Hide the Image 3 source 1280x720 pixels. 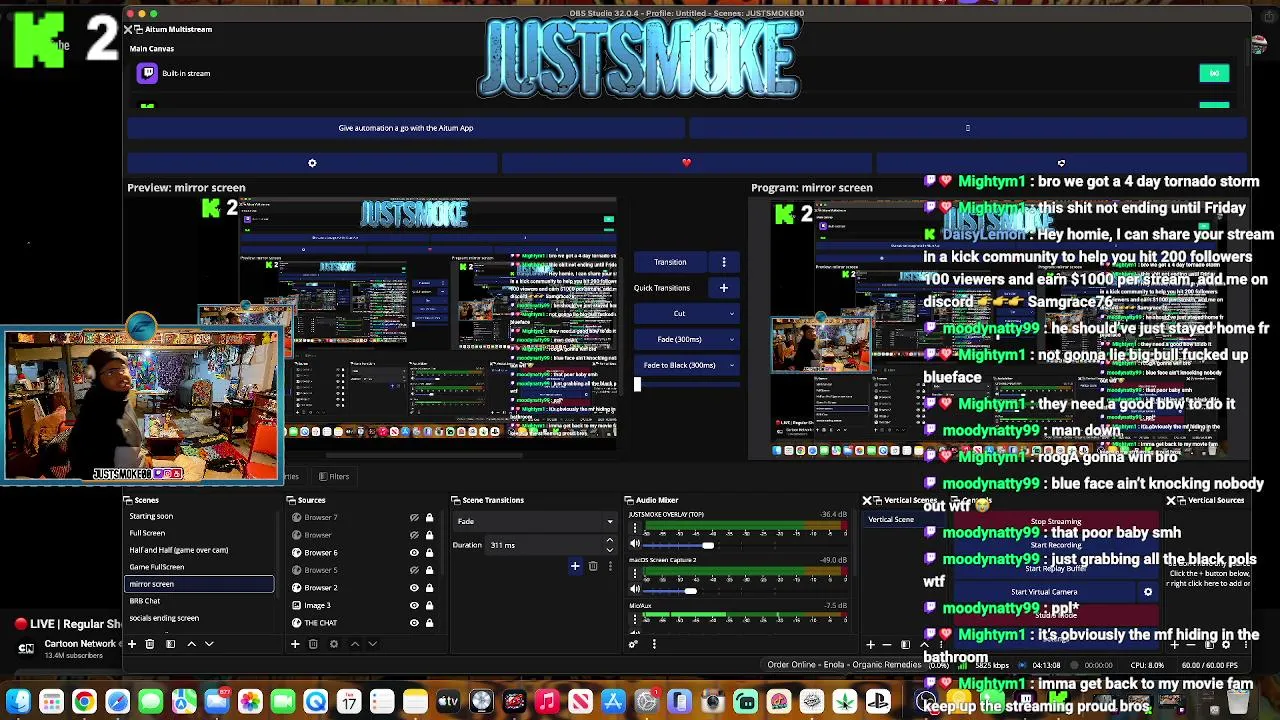click(x=414, y=605)
